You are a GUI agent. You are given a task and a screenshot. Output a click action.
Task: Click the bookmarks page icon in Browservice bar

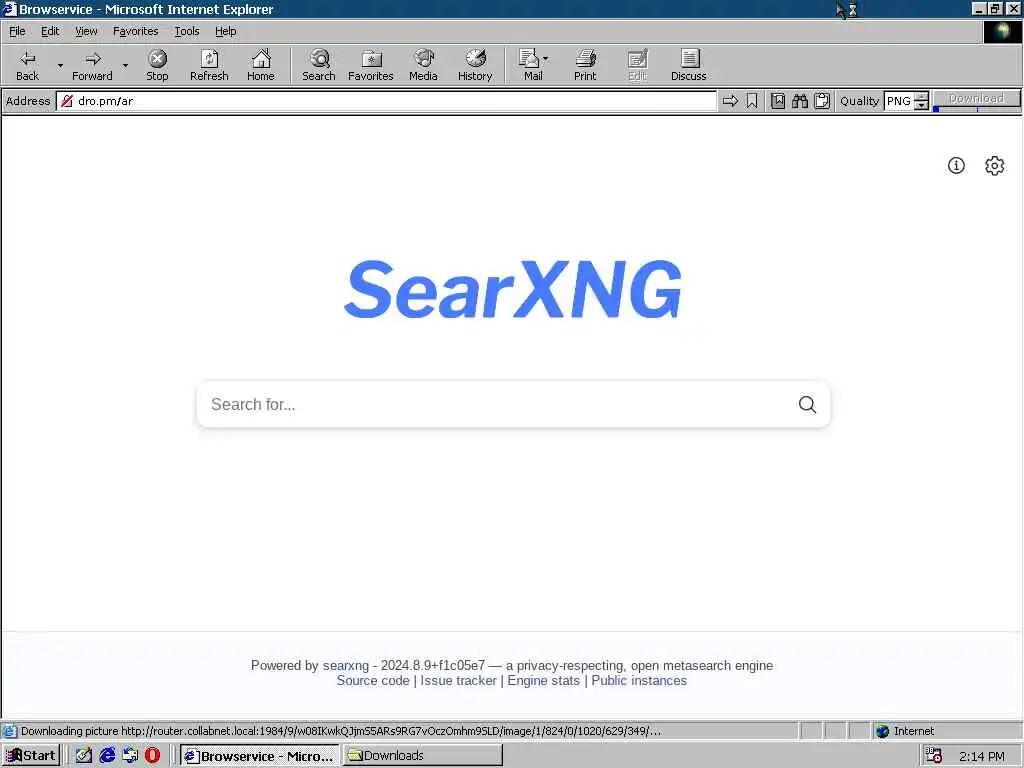778,101
